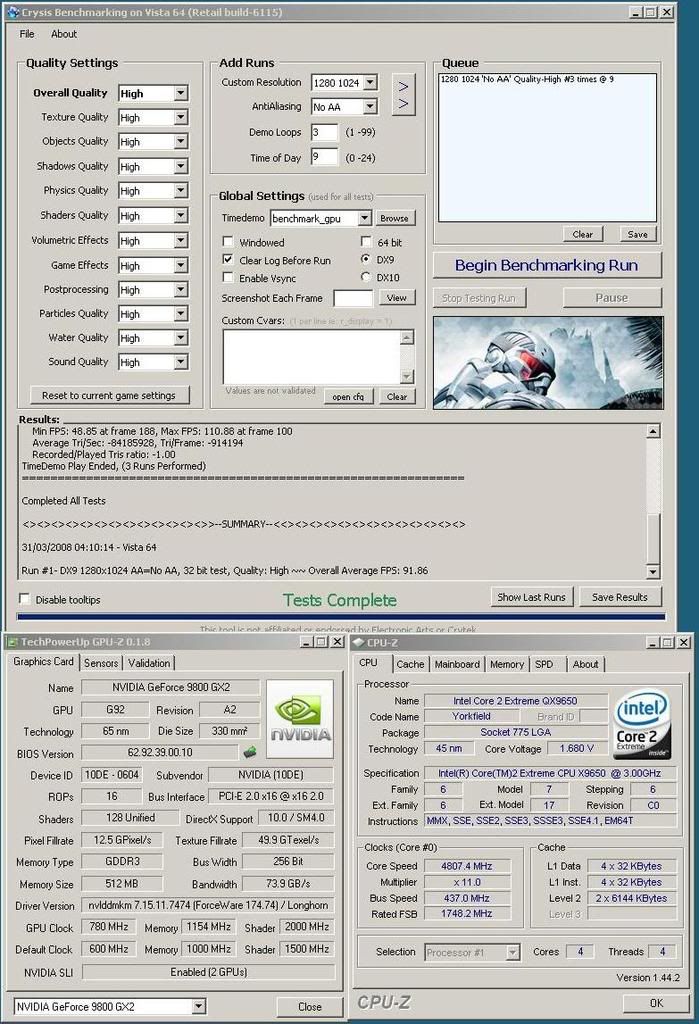Open the File menu

pyautogui.click(x=27, y=34)
